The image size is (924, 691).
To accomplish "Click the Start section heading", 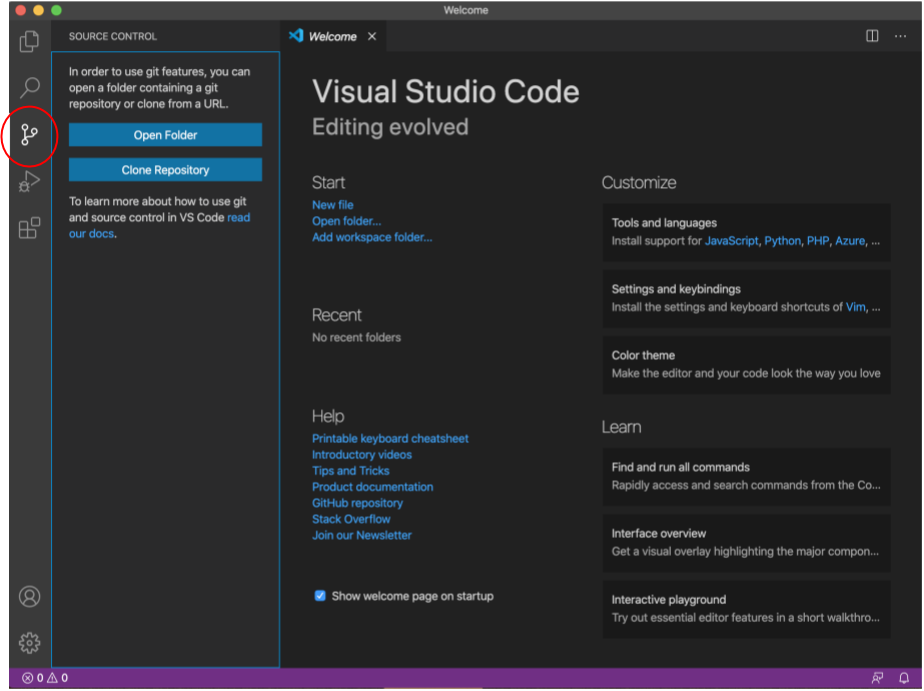I will 328,183.
